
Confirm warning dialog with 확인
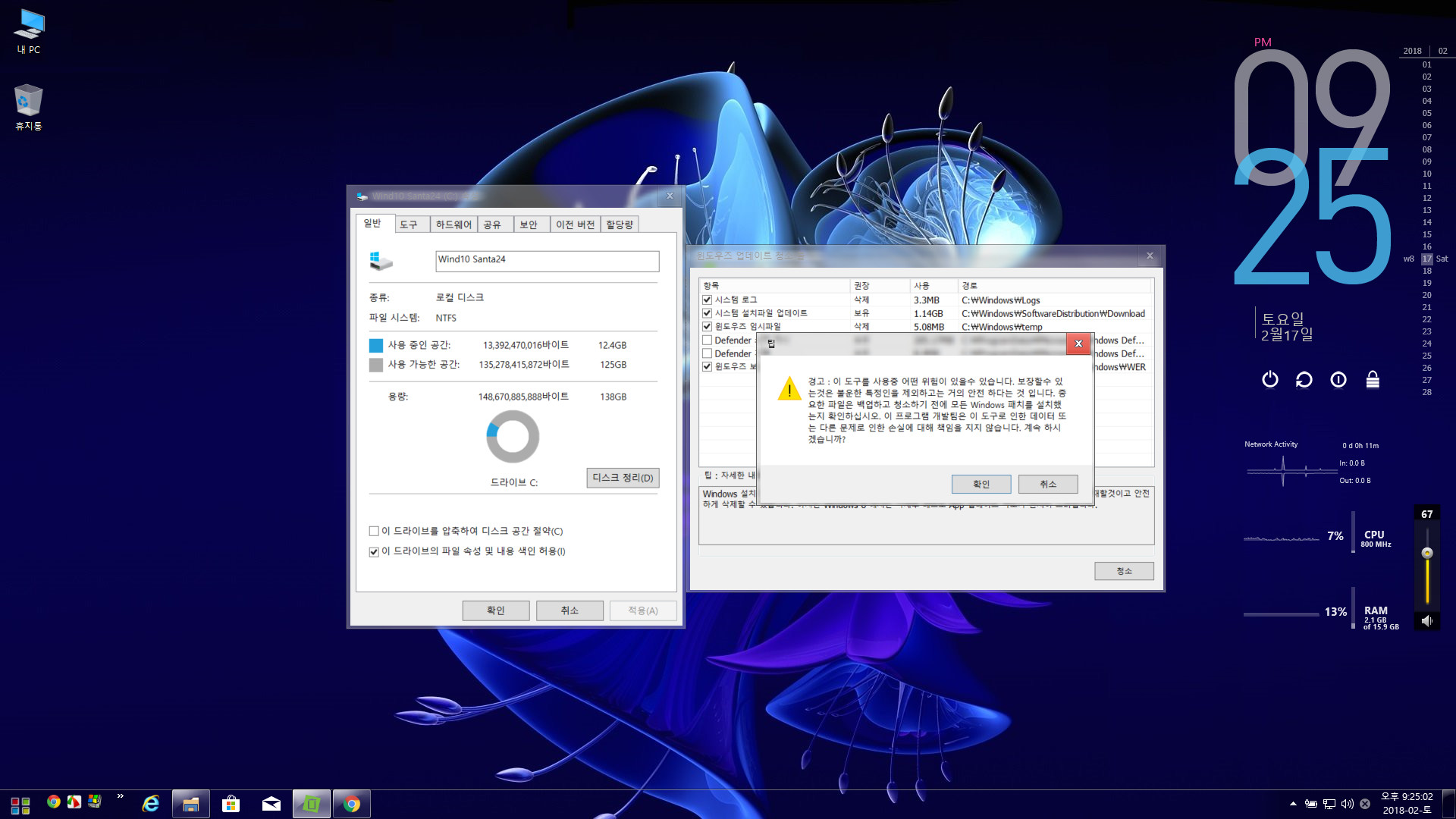tap(981, 484)
